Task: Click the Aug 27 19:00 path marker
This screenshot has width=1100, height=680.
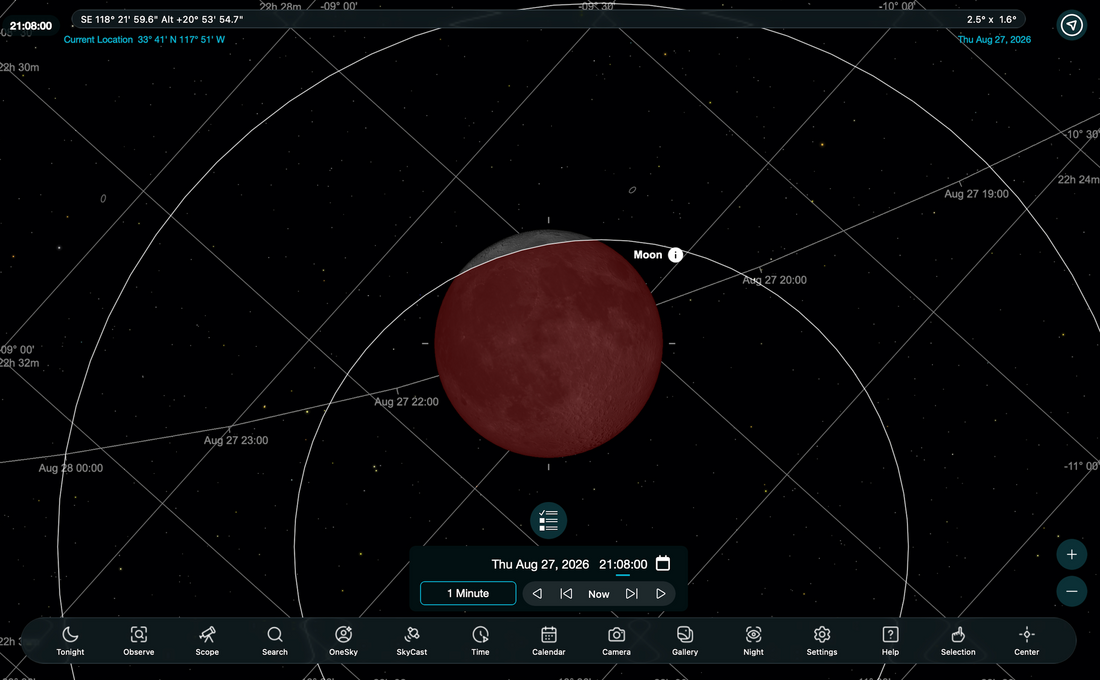Action: coord(977,194)
